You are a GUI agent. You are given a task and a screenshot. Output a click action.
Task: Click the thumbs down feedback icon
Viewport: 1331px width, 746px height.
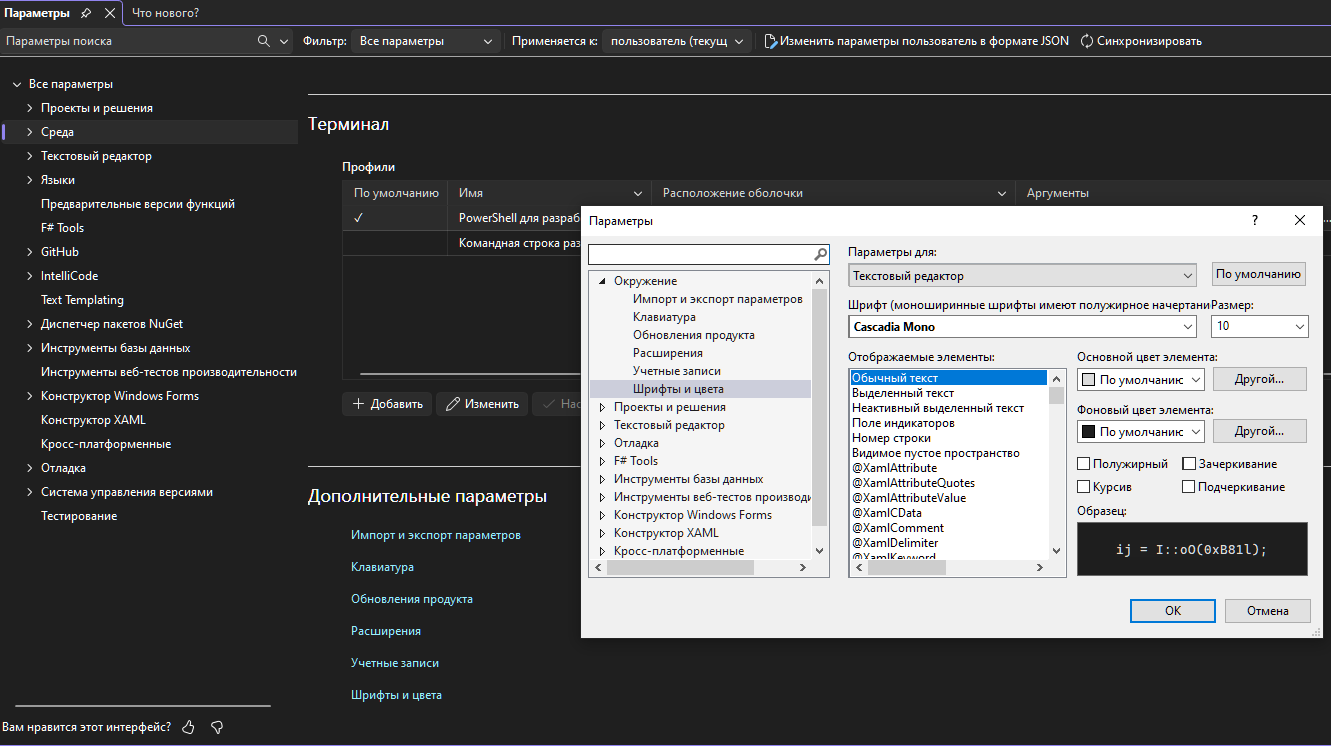coord(216,727)
